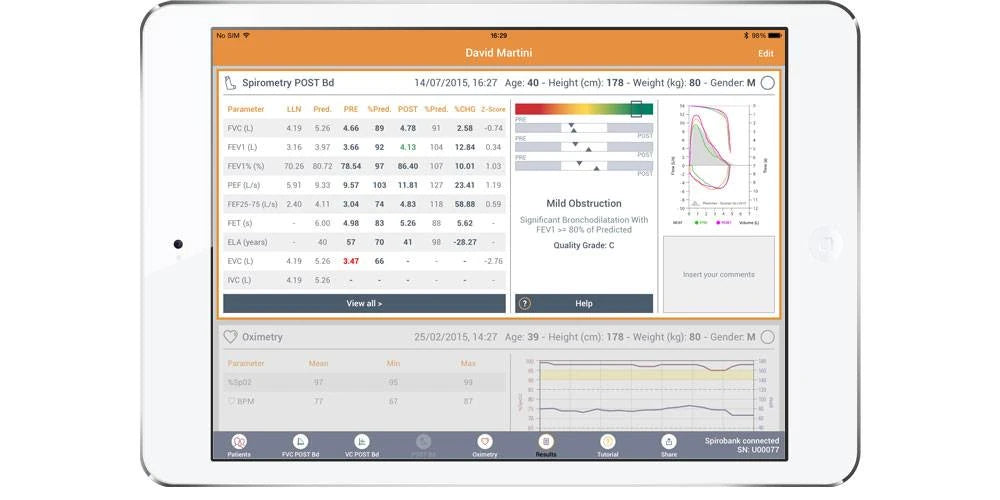Open the Tutorial icon

[607, 441]
